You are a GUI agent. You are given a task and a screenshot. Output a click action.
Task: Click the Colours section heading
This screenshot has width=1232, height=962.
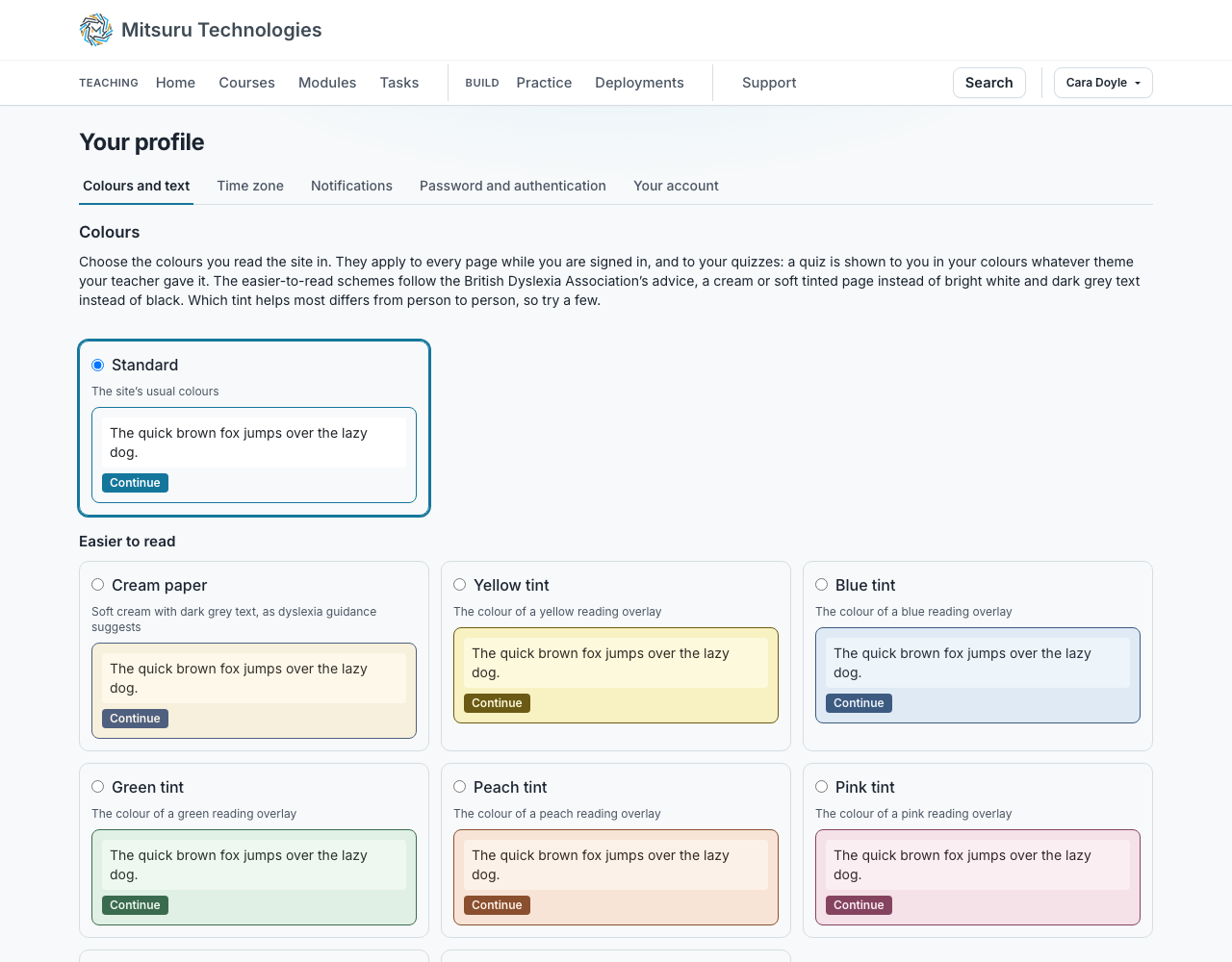pyautogui.click(x=109, y=232)
